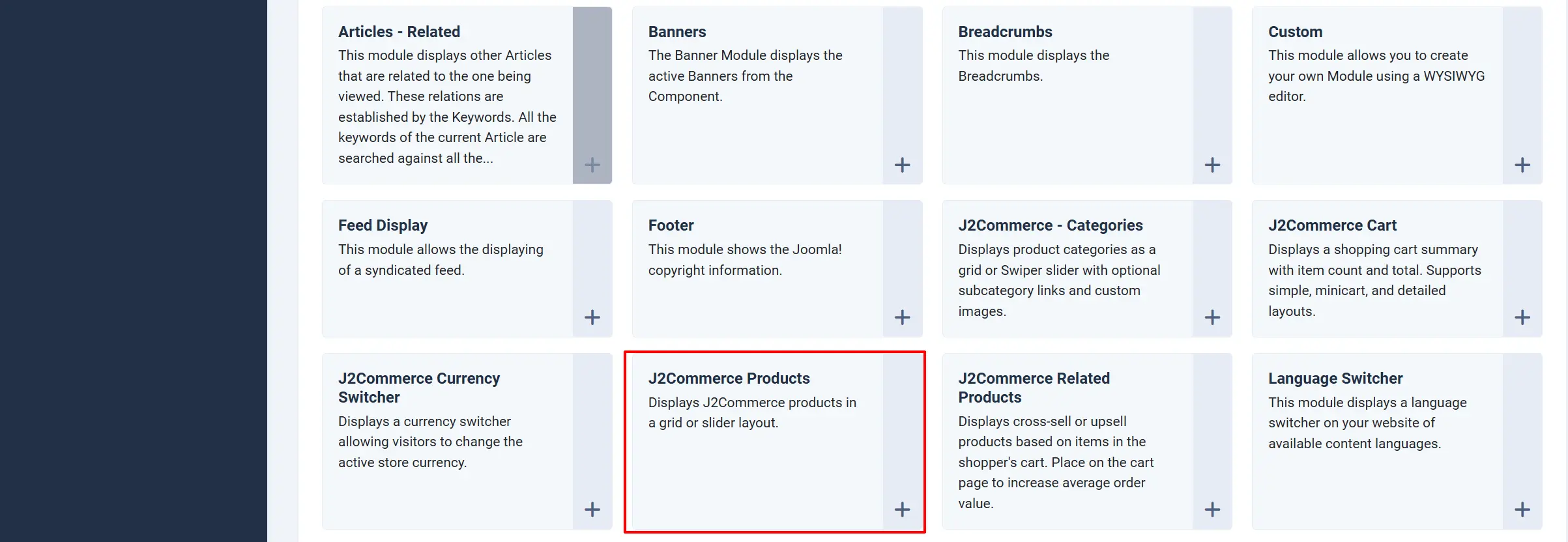
Task: Select Footer module description text
Action: point(745,260)
